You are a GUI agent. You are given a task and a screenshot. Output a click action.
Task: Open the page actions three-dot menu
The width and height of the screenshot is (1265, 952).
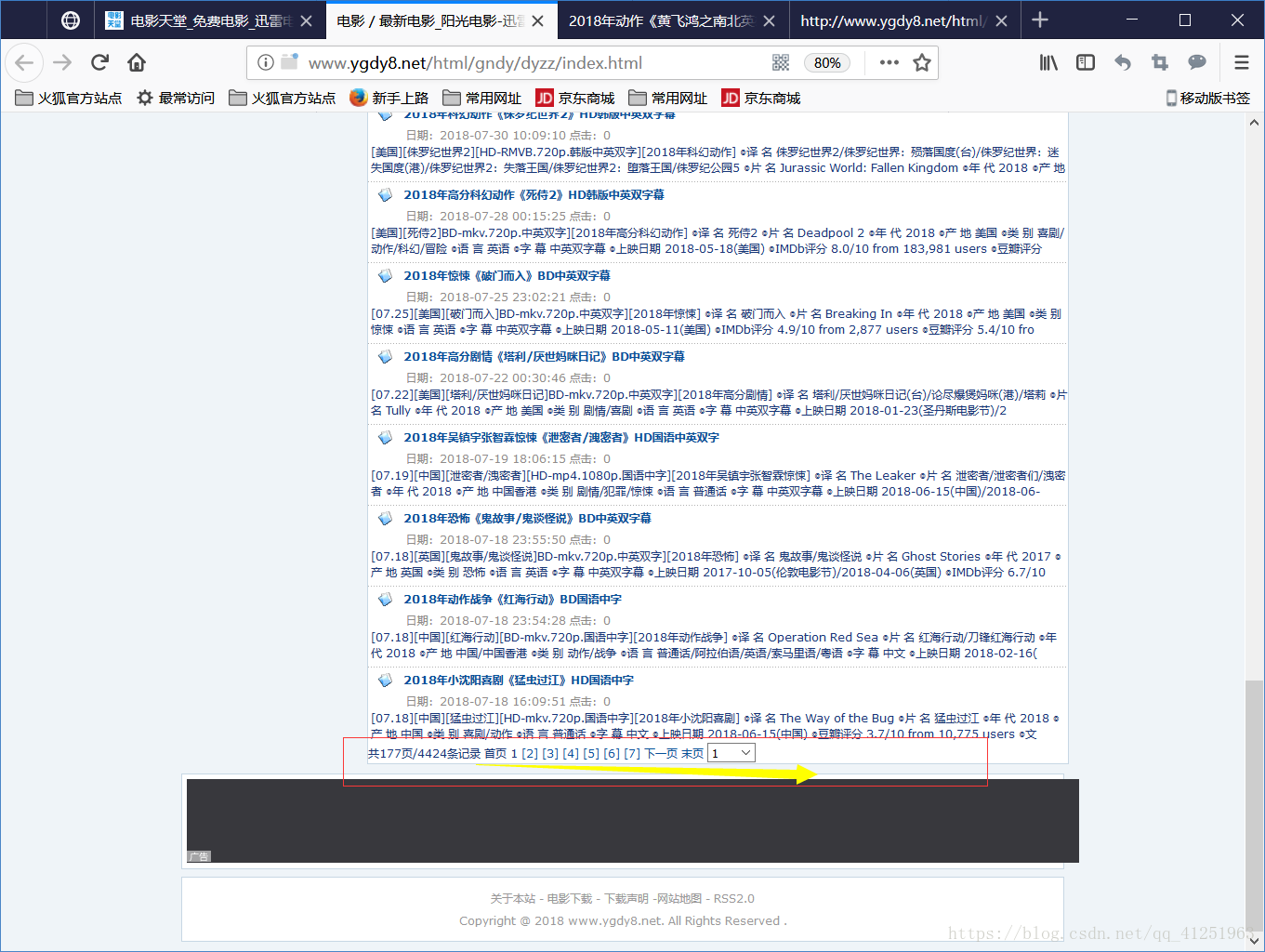[889, 62]
